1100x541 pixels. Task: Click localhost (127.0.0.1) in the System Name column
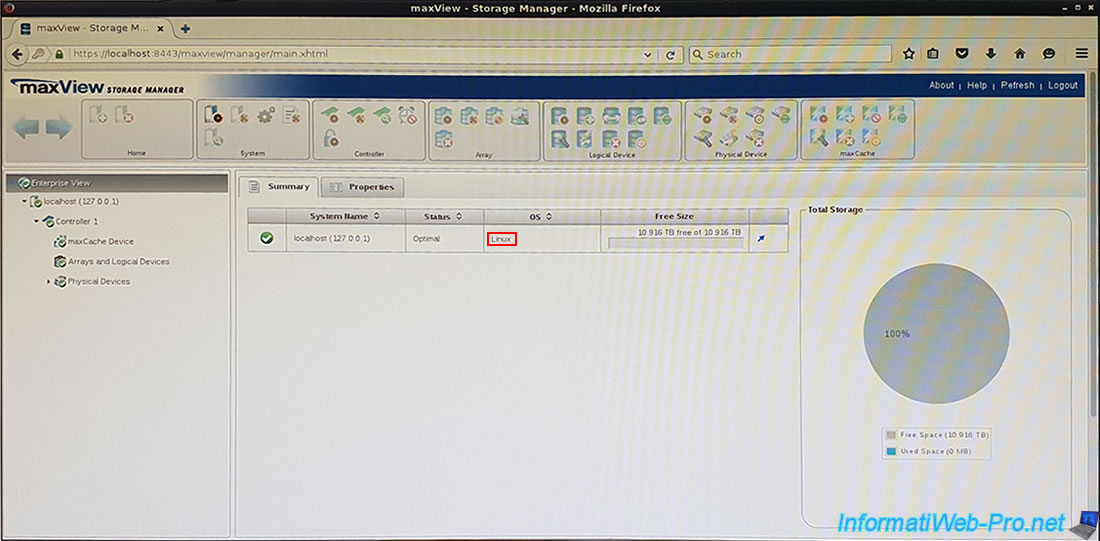point(332,239)
